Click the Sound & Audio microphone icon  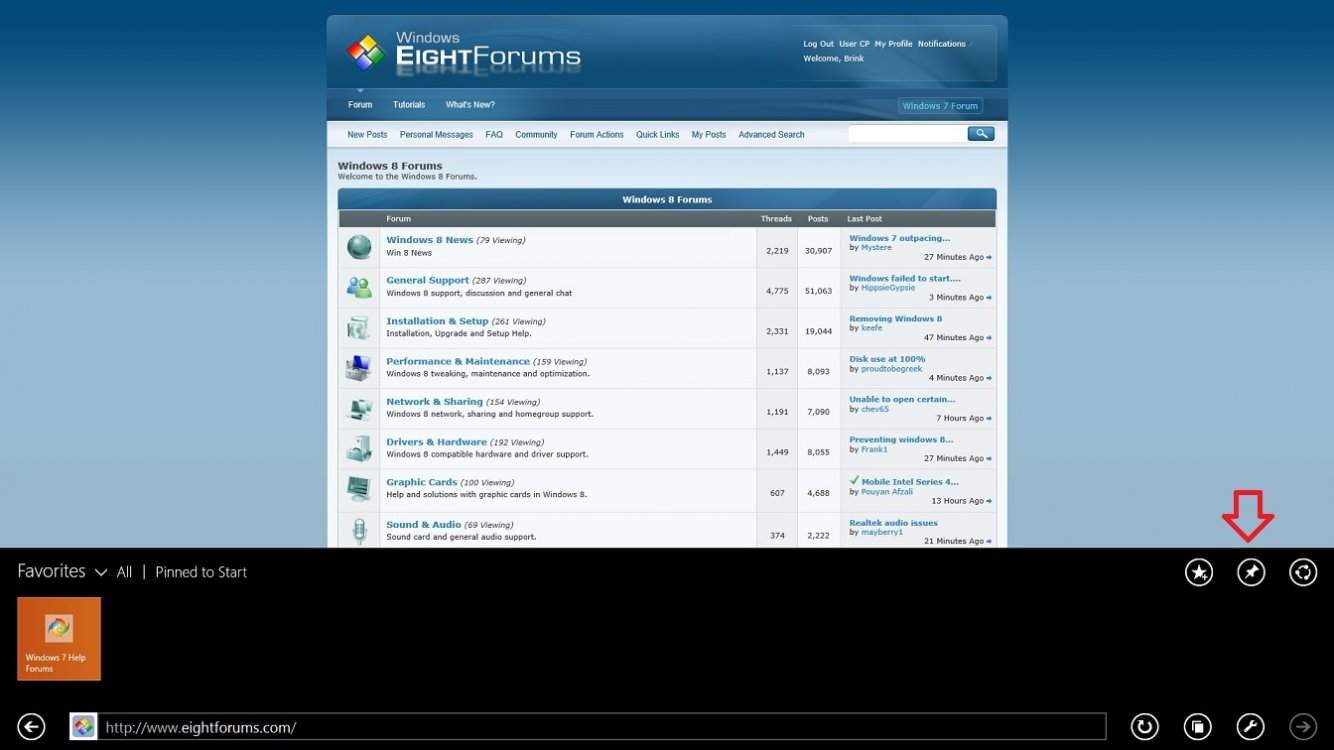[359, 530]
